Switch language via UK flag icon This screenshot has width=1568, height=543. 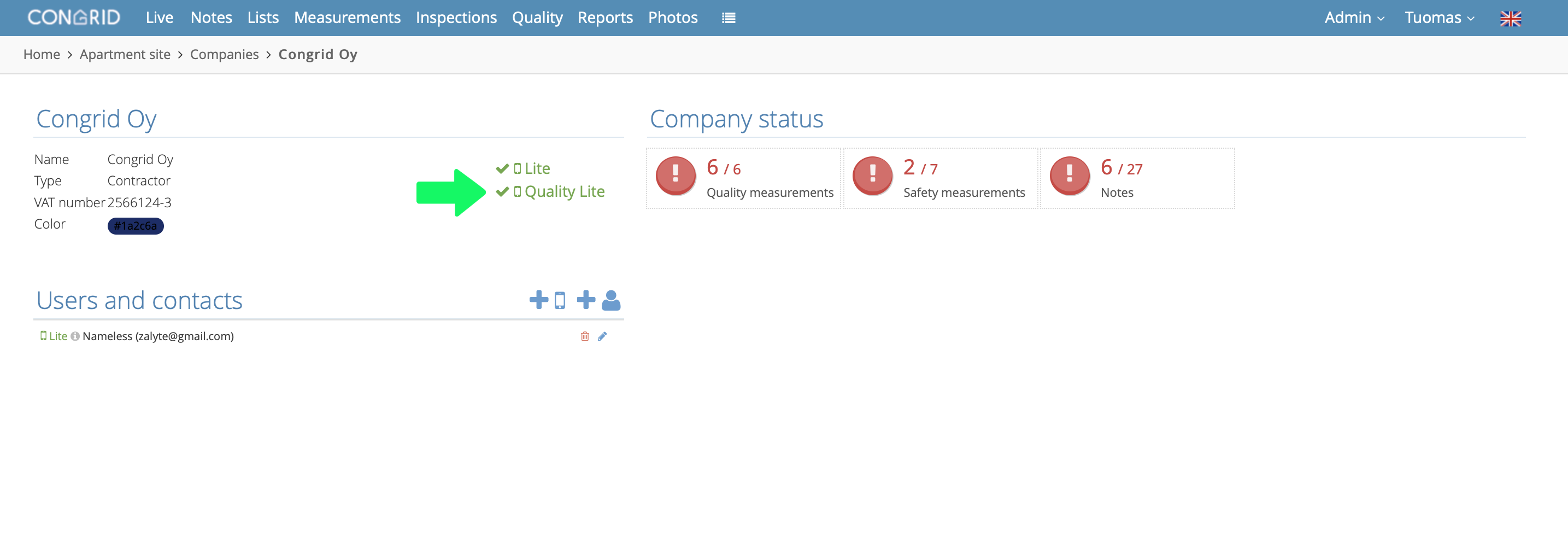pos(1510,18)
